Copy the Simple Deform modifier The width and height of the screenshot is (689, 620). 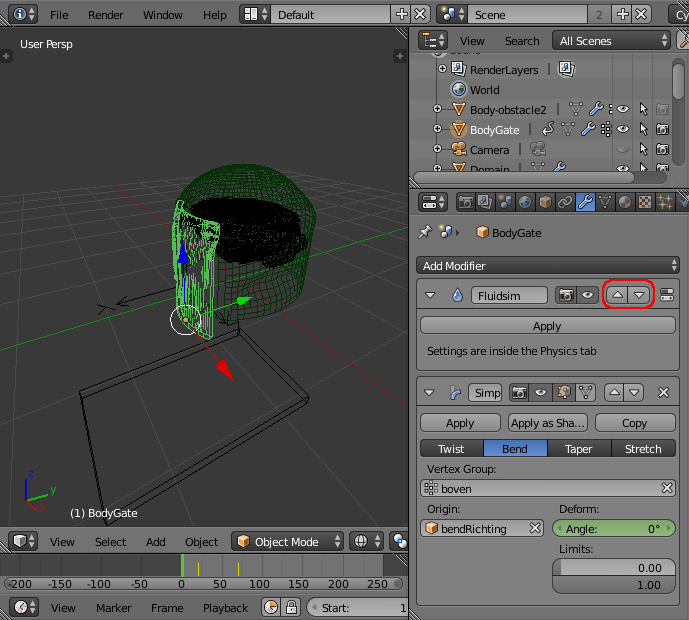(635, 423)
